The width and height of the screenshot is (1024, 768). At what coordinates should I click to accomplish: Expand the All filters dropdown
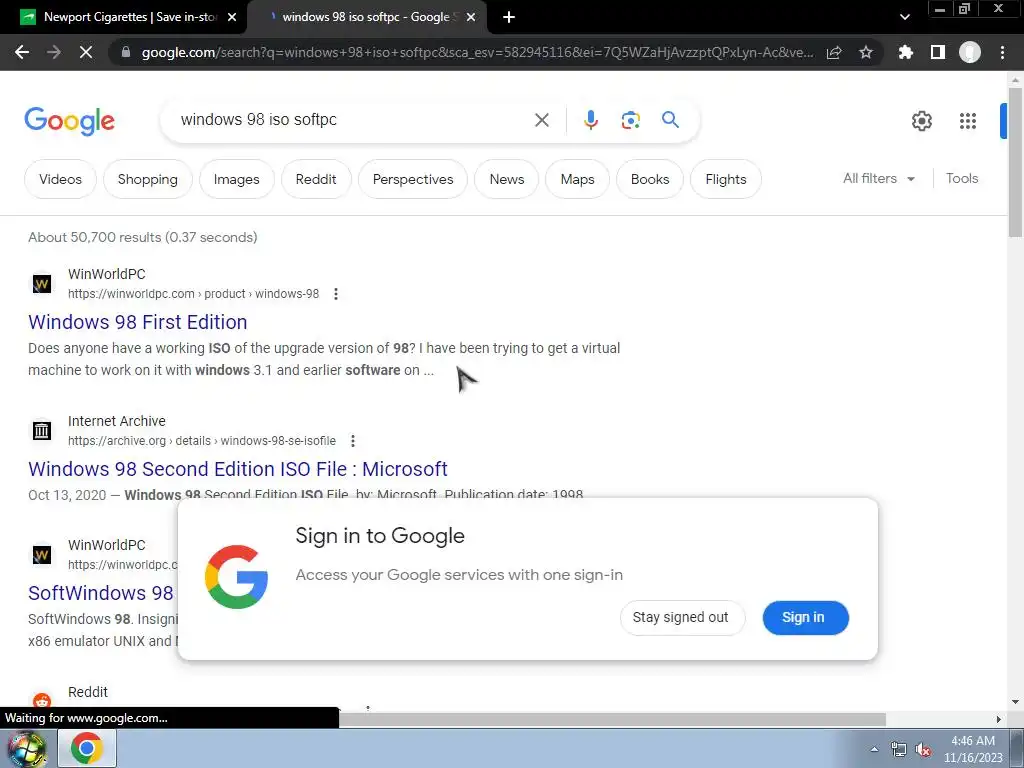878,178
